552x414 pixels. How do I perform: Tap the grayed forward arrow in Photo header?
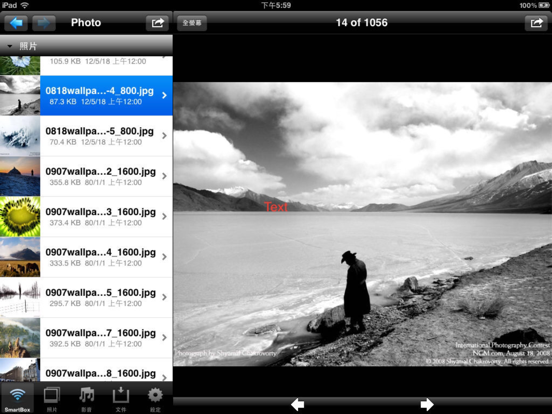(x=44, y=23)
